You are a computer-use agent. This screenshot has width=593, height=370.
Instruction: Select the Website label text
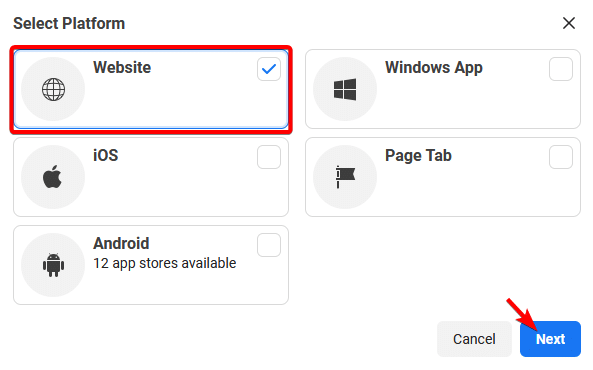click(122, 68)
